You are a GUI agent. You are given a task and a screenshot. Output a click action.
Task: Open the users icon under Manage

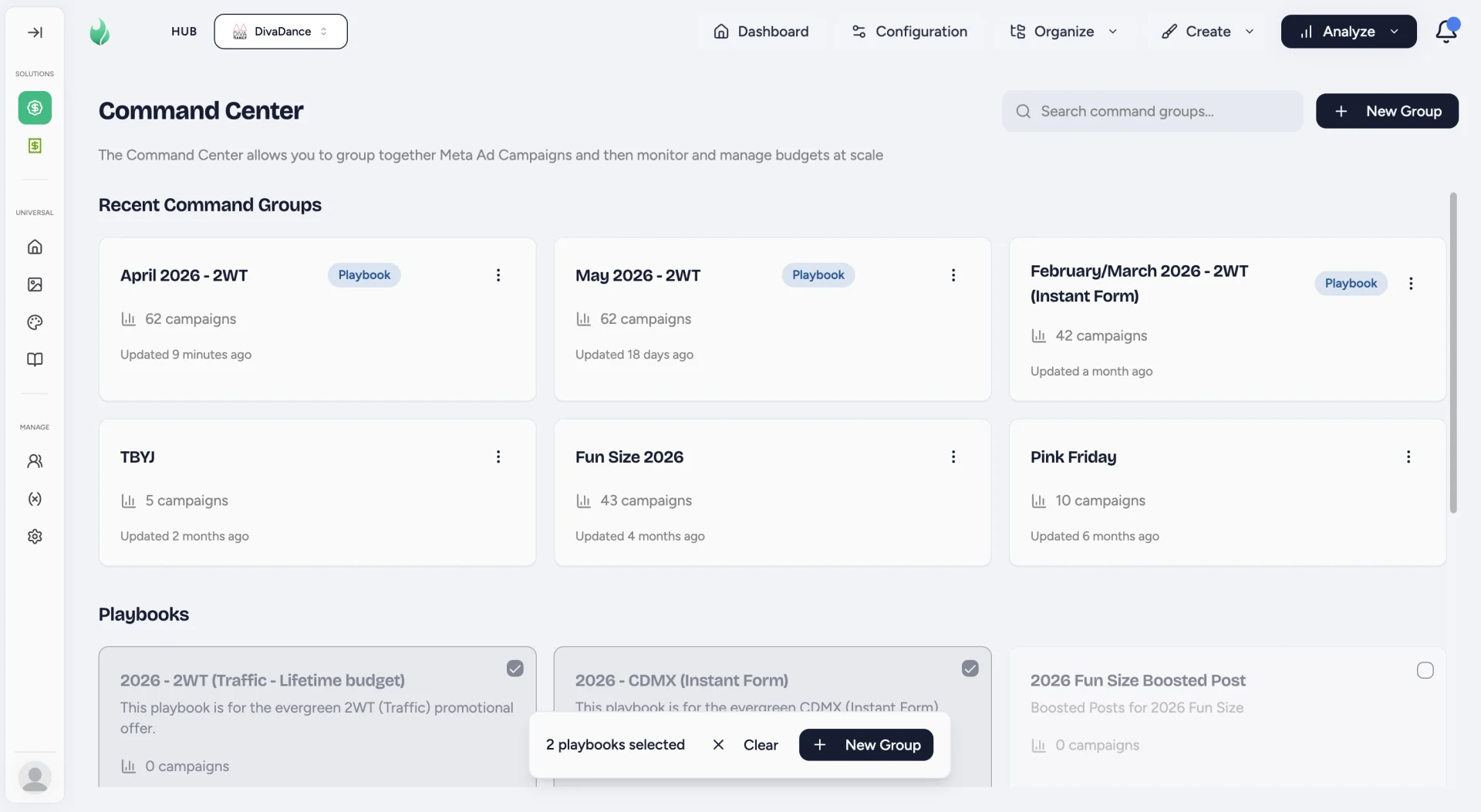click(35, 461)
